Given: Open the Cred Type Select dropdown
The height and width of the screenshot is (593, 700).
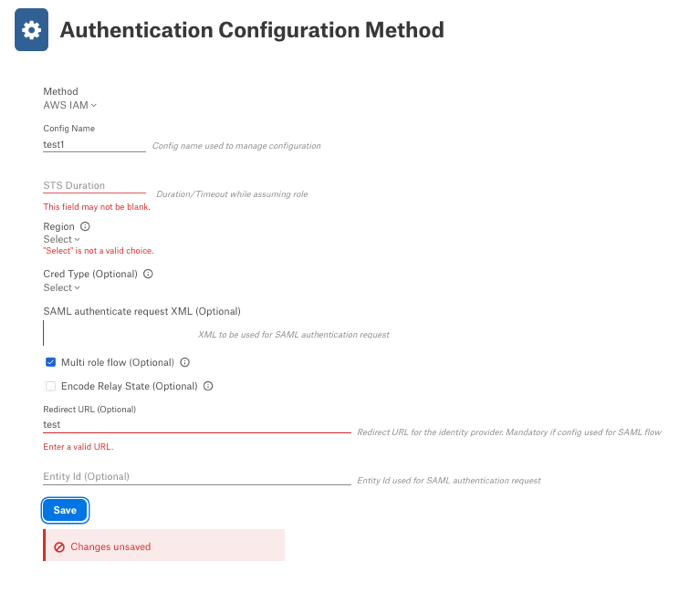Looking at the screenshot, I should pos(62,288).
